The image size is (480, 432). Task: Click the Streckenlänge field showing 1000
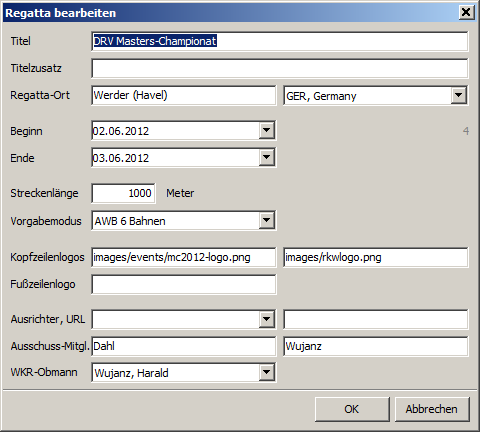(123, 193)
